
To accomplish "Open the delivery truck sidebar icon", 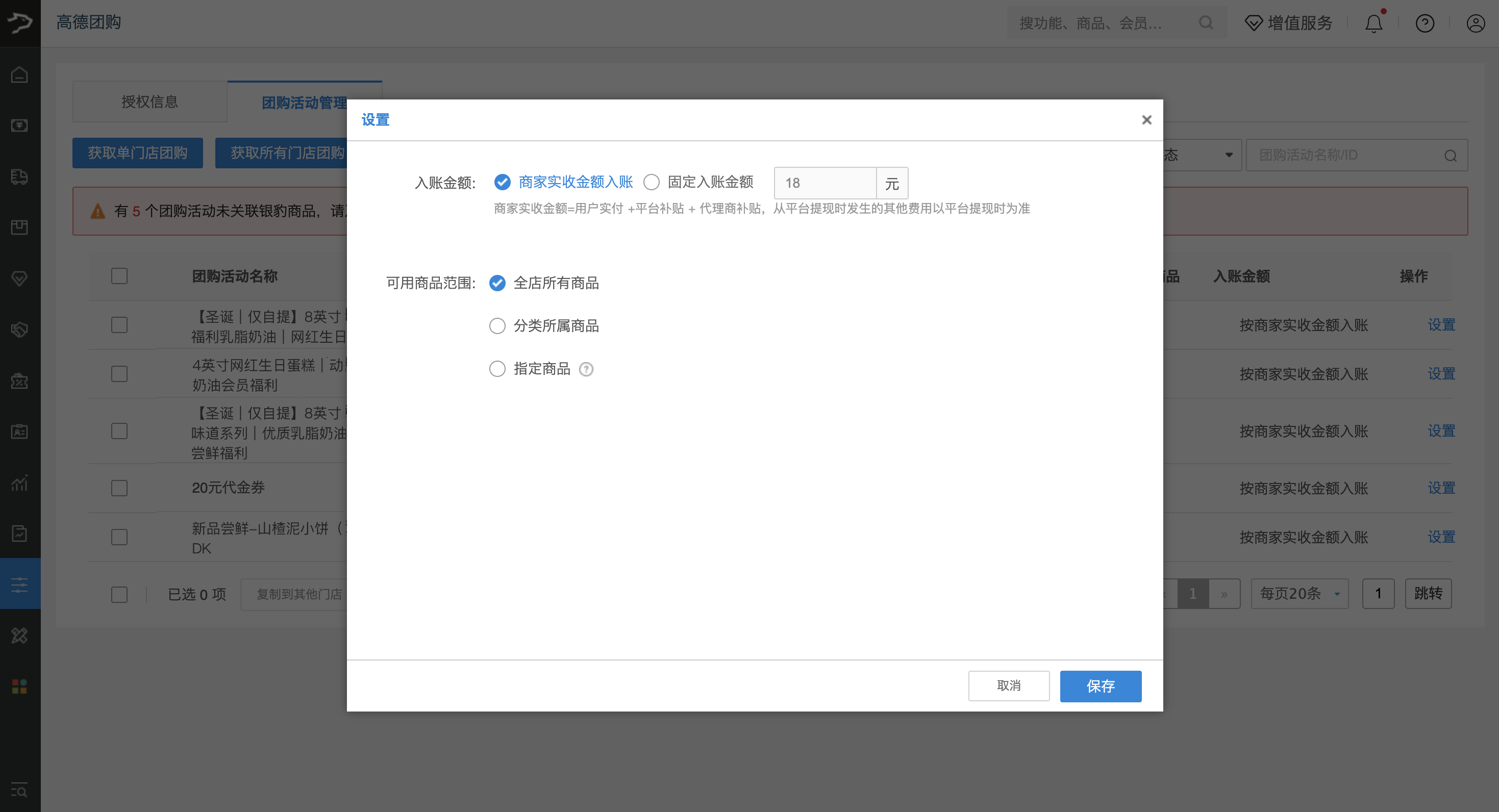I will tap(19, 176).
